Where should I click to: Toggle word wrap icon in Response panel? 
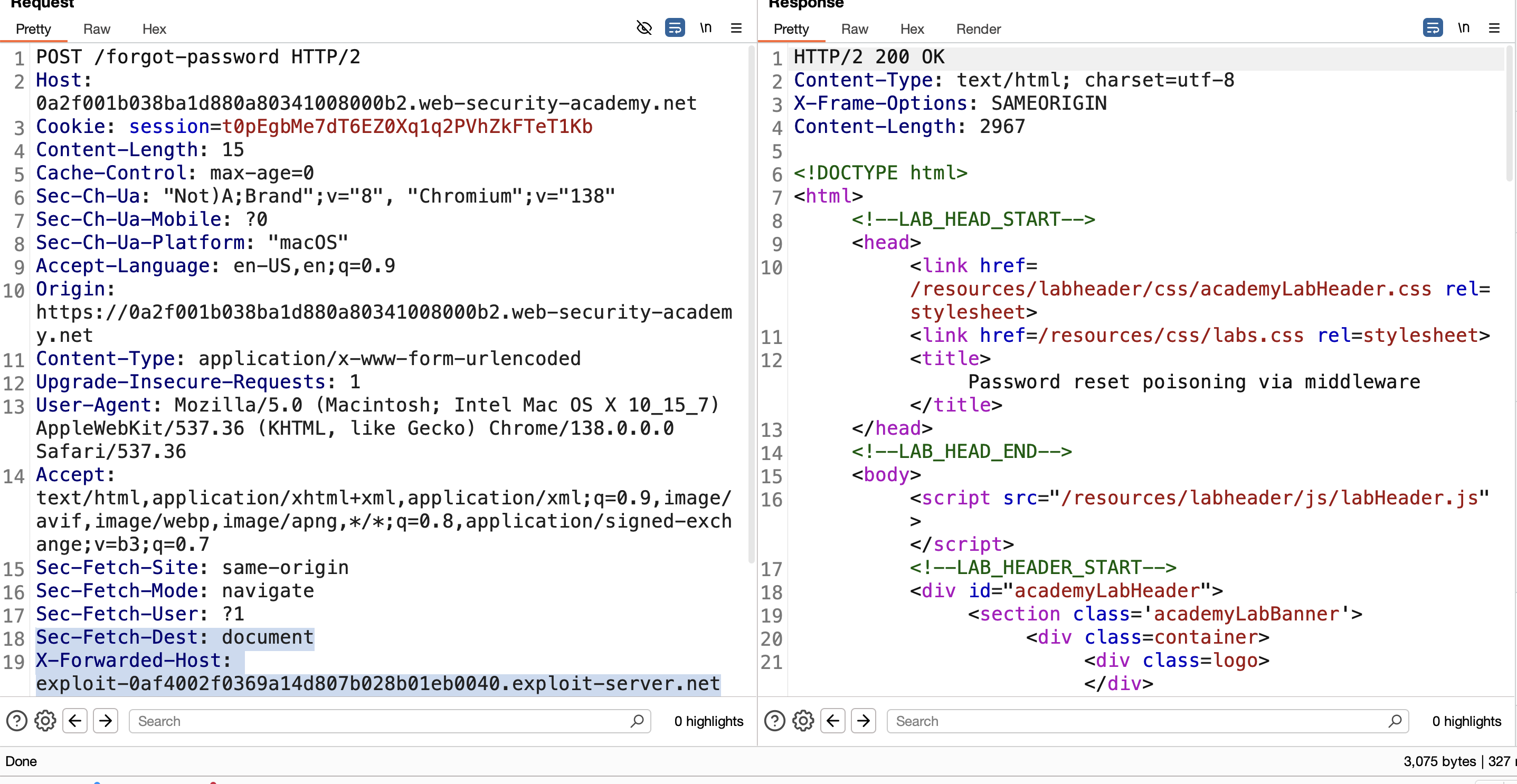[1433, 27]
